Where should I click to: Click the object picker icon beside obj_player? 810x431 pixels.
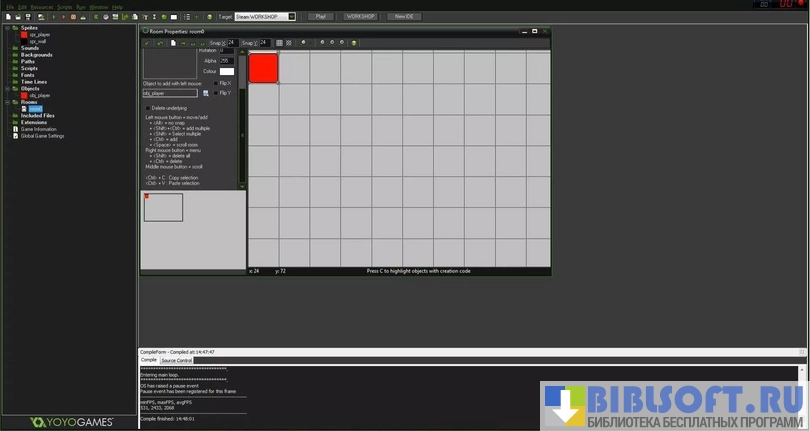point(205,93)
